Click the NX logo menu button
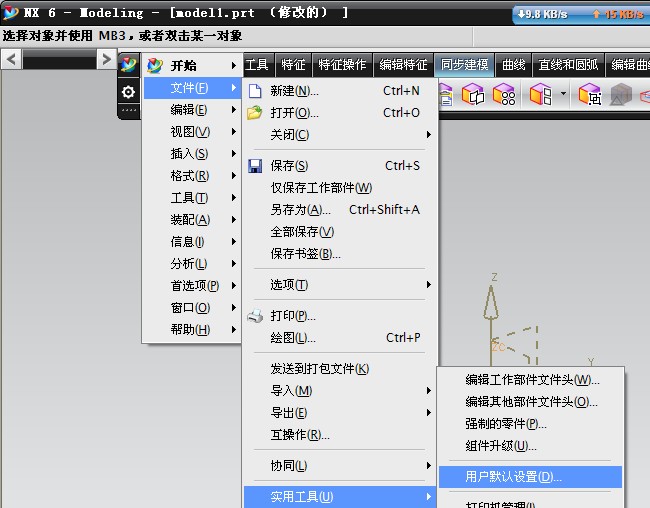 click(129, 66)
